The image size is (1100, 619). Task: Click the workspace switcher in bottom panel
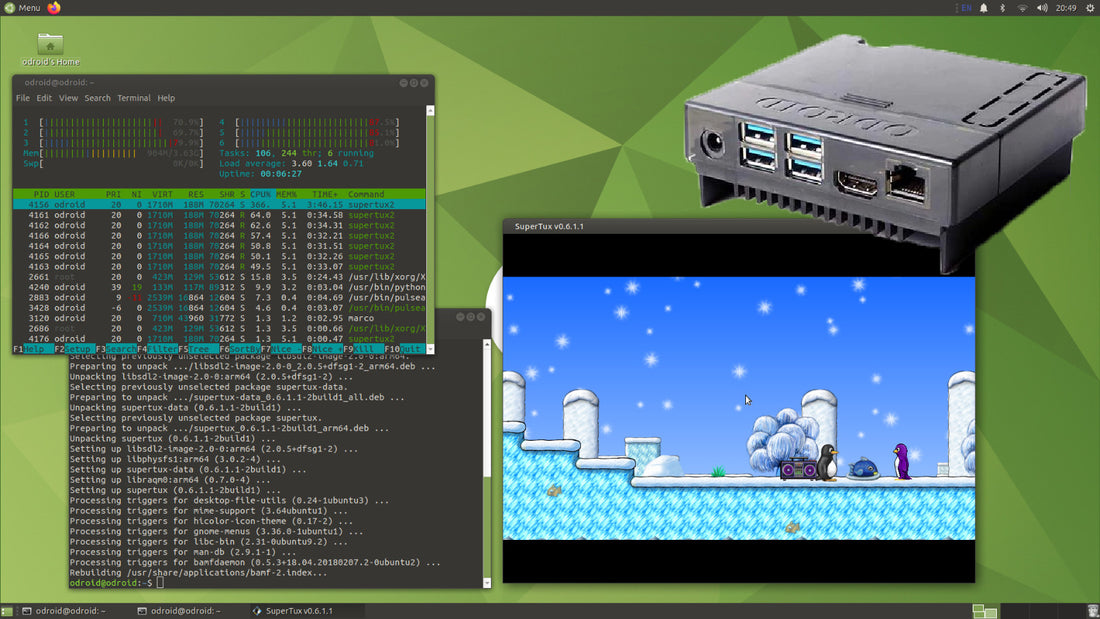[x=984, y=611]
